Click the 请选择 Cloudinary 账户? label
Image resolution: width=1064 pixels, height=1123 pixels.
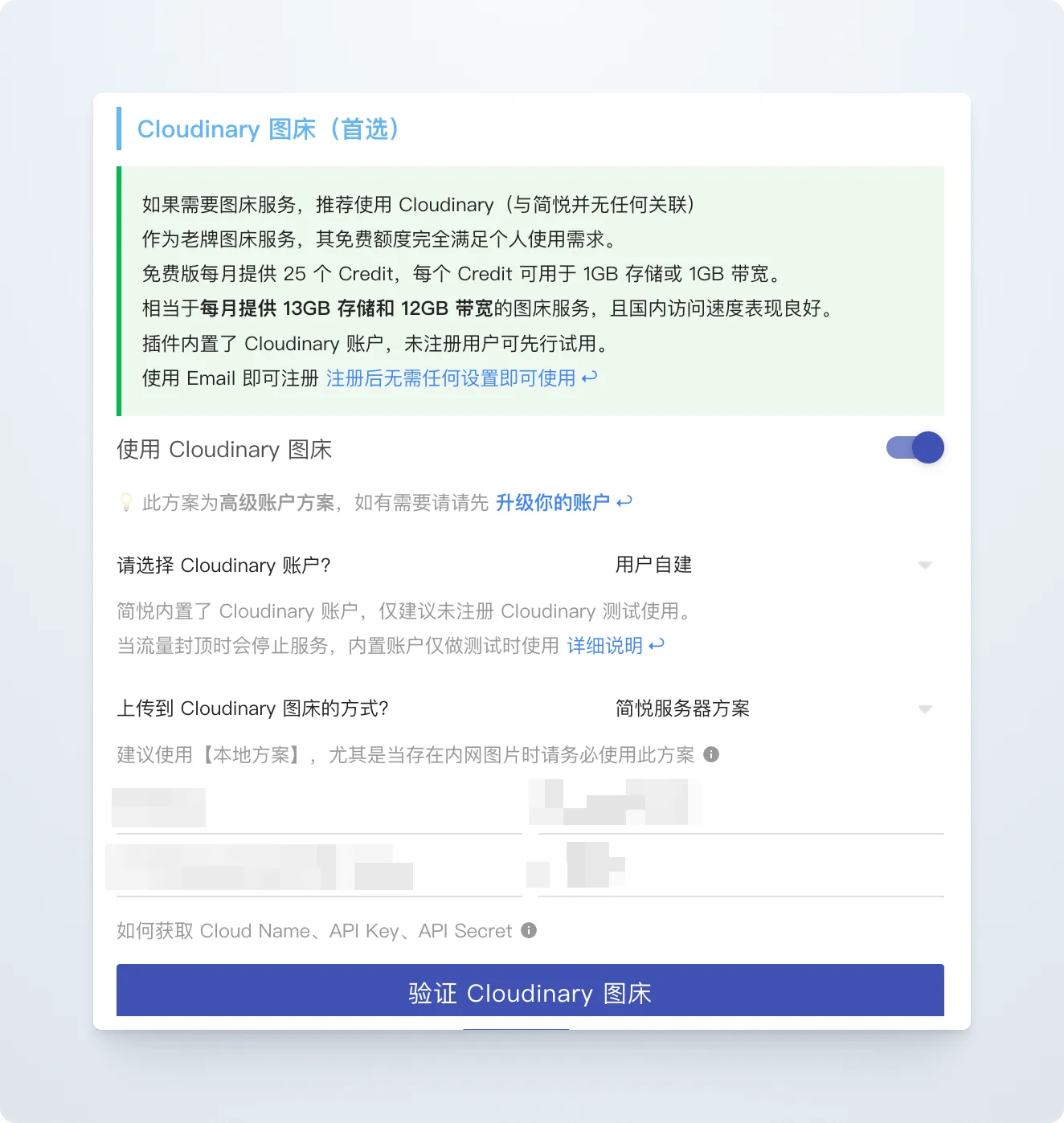pyautogui.click(x=224, y=566)
